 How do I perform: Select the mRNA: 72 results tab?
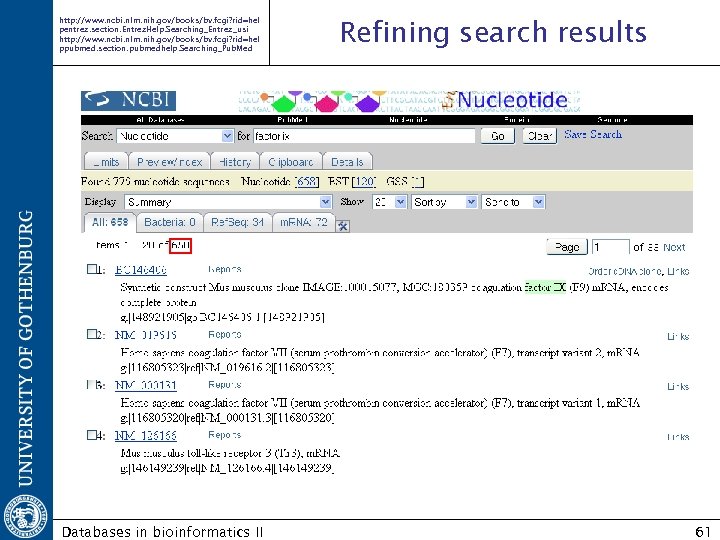point(304,222)
